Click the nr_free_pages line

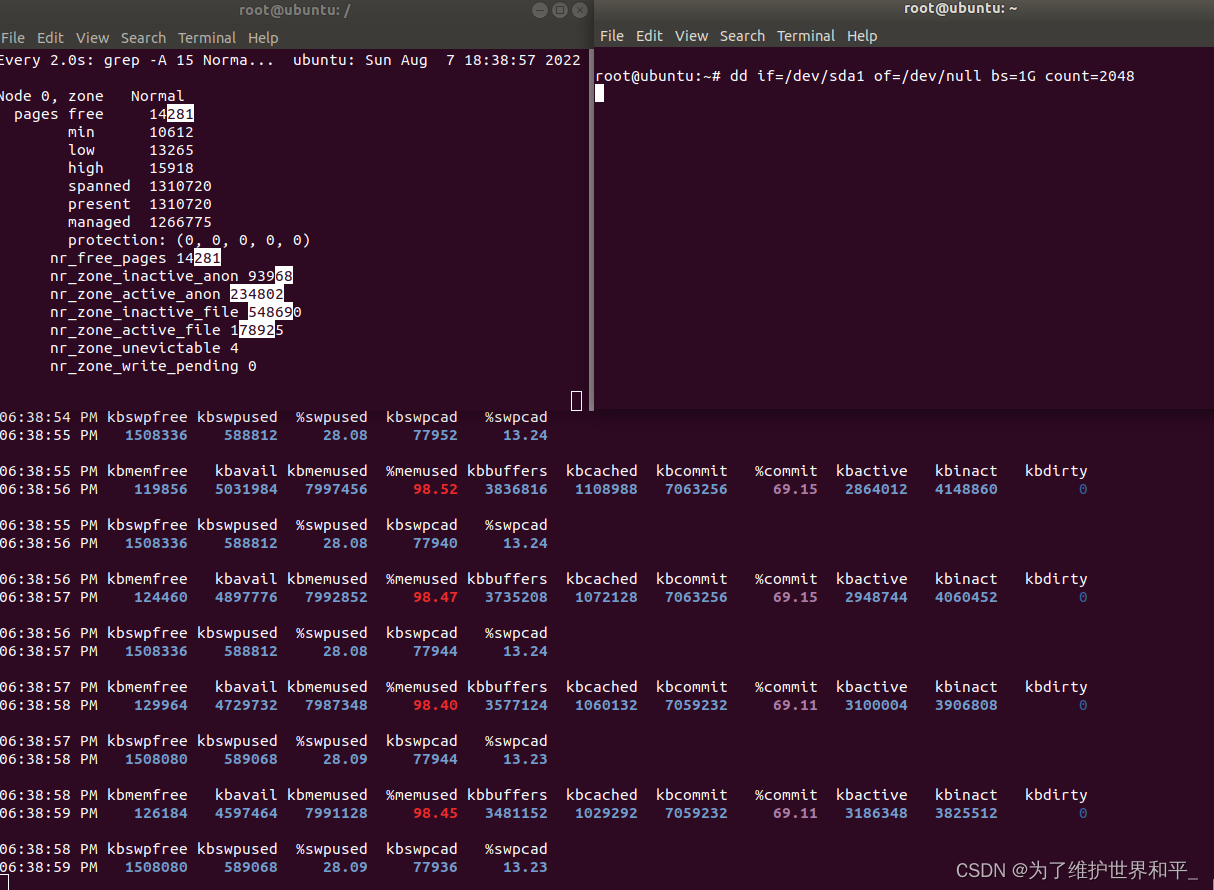tap(136, 258)
